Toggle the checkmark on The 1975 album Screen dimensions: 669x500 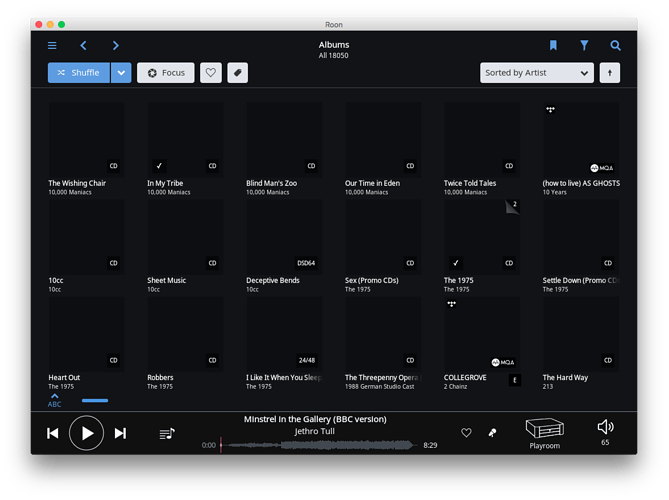tap(456, 263)
